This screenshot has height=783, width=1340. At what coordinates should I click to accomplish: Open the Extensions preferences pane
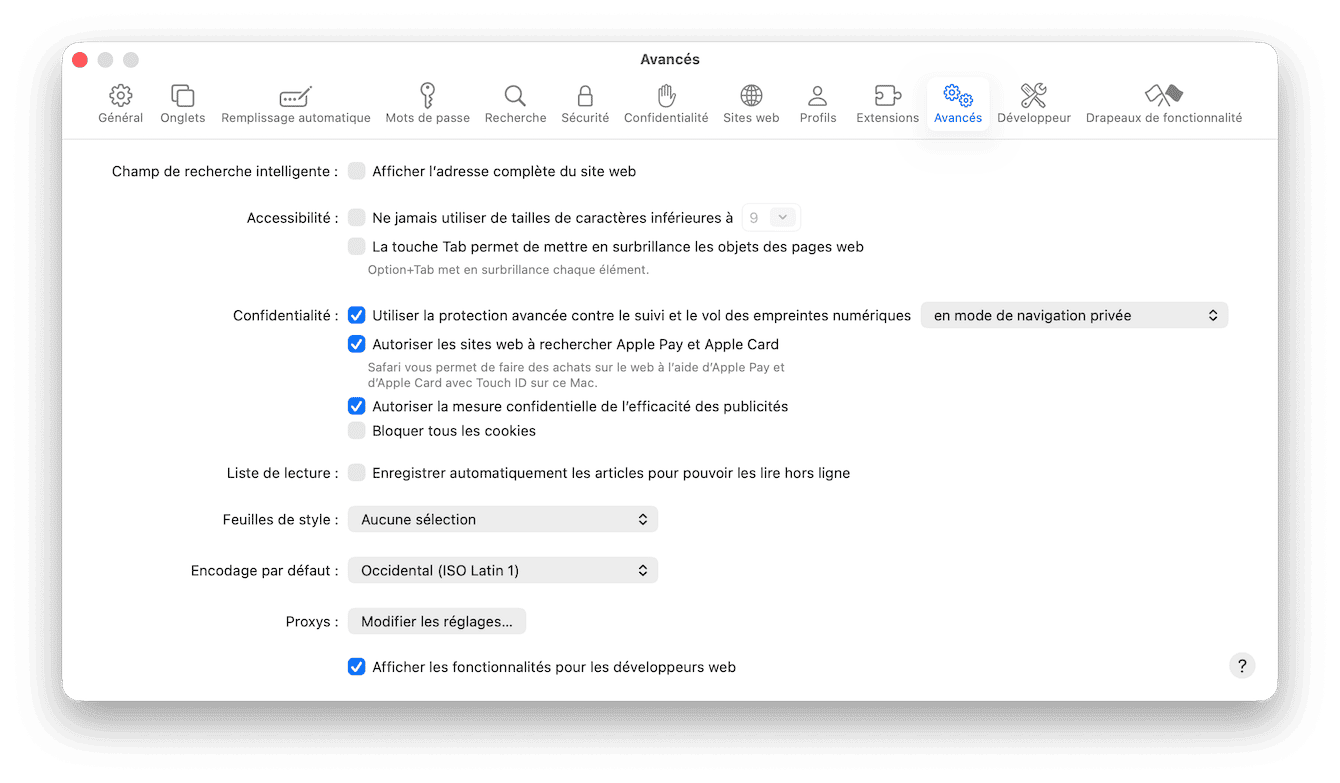coord(887,103)
